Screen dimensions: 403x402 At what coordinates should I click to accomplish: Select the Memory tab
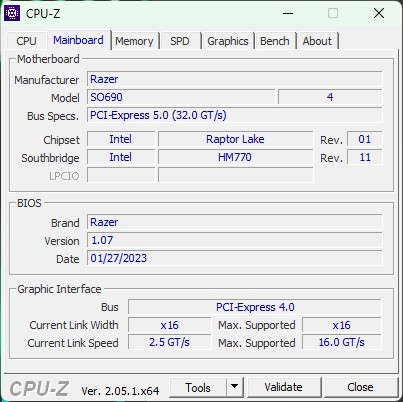pyautogui.click(x=134, y=41)
